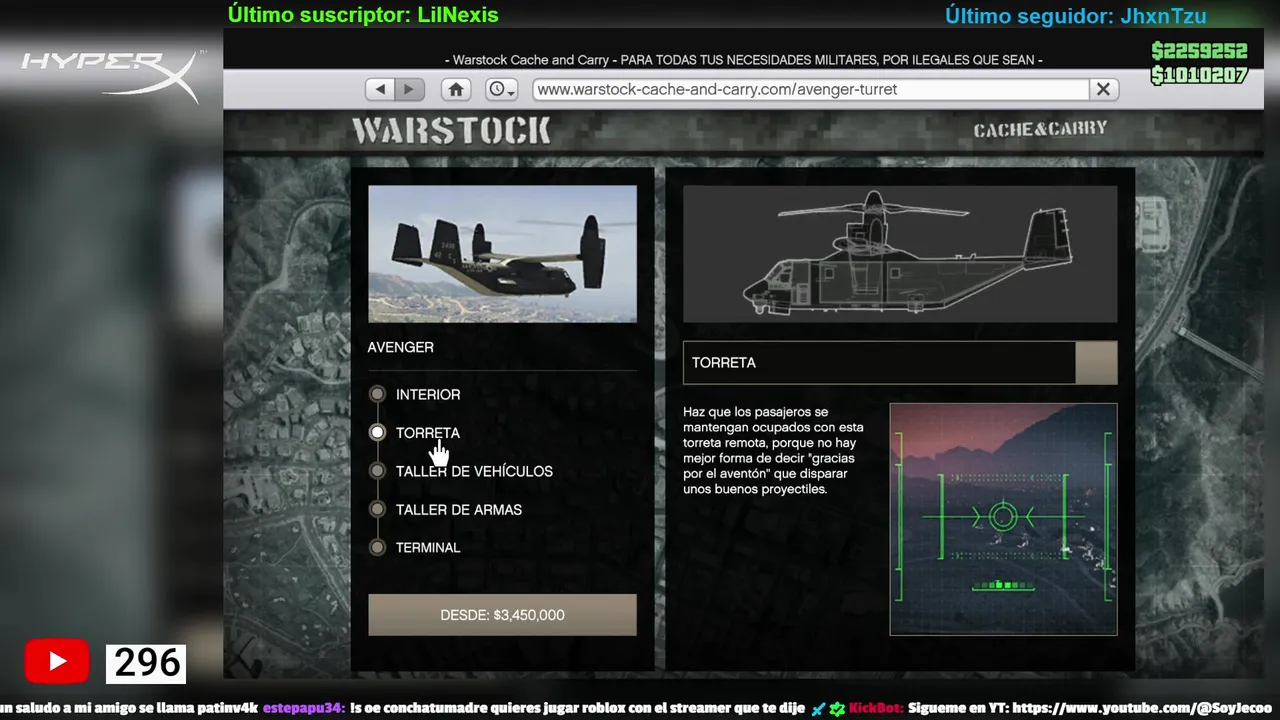1280x720 pixels.
Task: Click the Avenger wireframe blueprint image
Action: coord(900,254)
